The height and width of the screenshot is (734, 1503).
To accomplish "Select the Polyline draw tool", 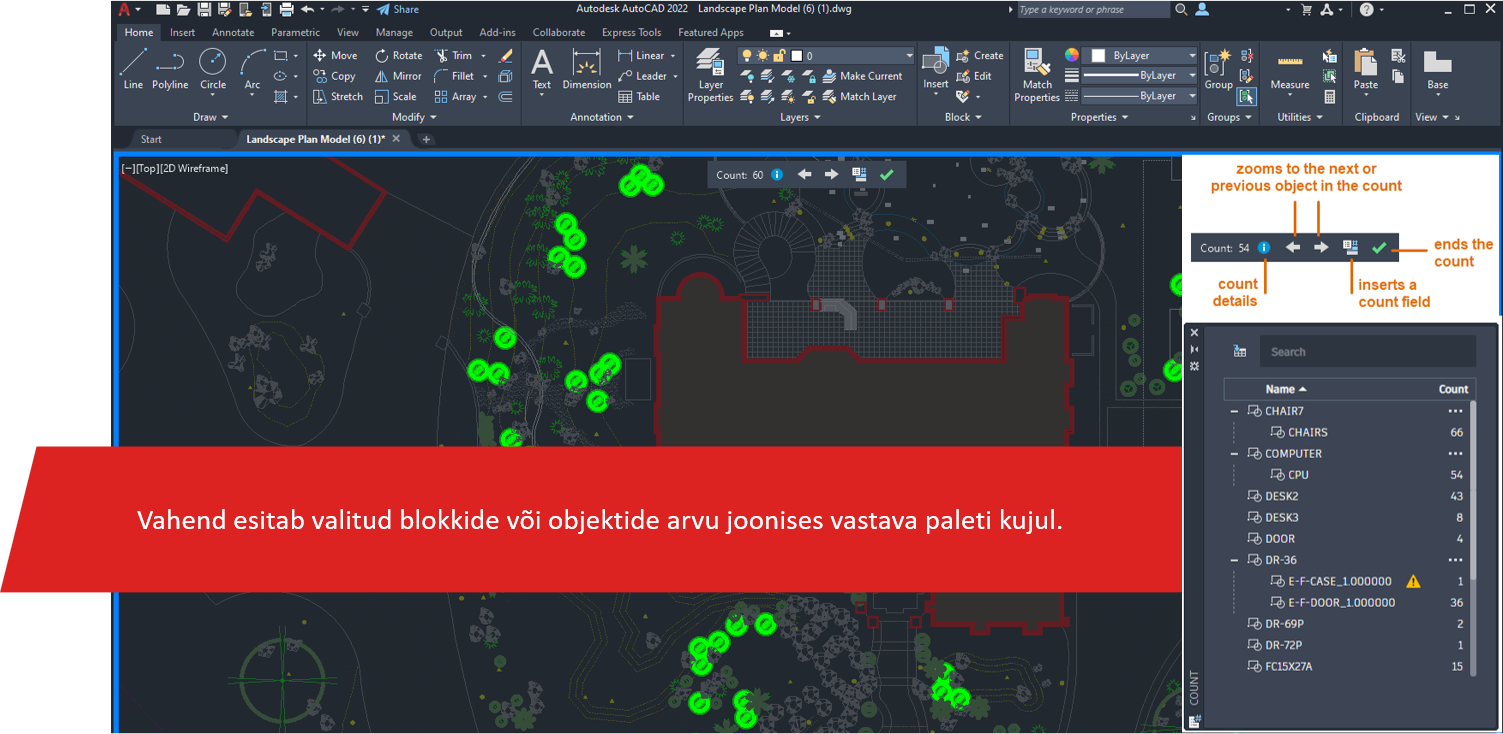I will coord(170,69).
